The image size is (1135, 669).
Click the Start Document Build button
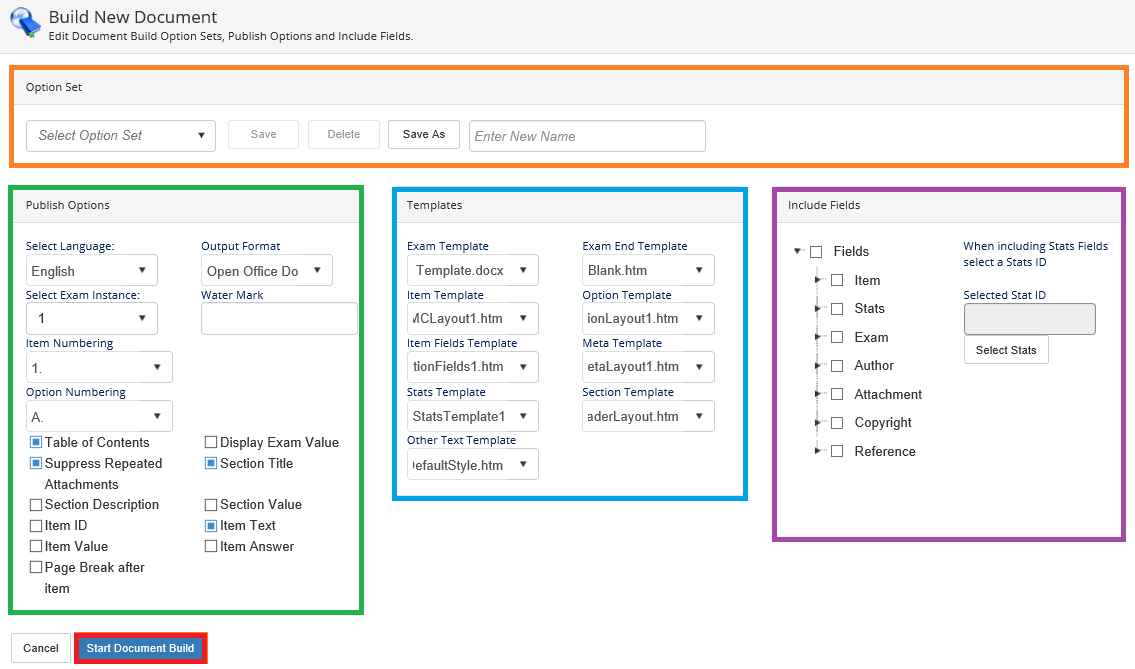point(140,648)
